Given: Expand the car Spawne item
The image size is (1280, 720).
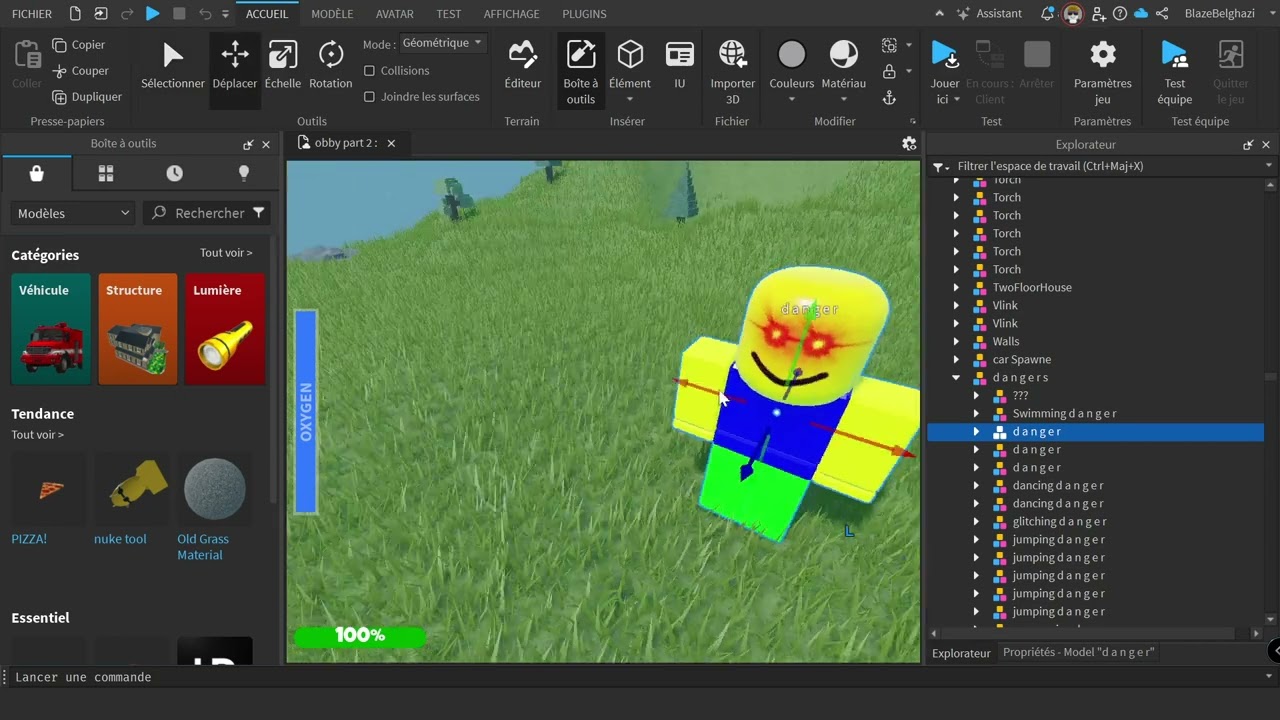Looking at the screenshot, I should pyautogui.click(x=956, y=360).
